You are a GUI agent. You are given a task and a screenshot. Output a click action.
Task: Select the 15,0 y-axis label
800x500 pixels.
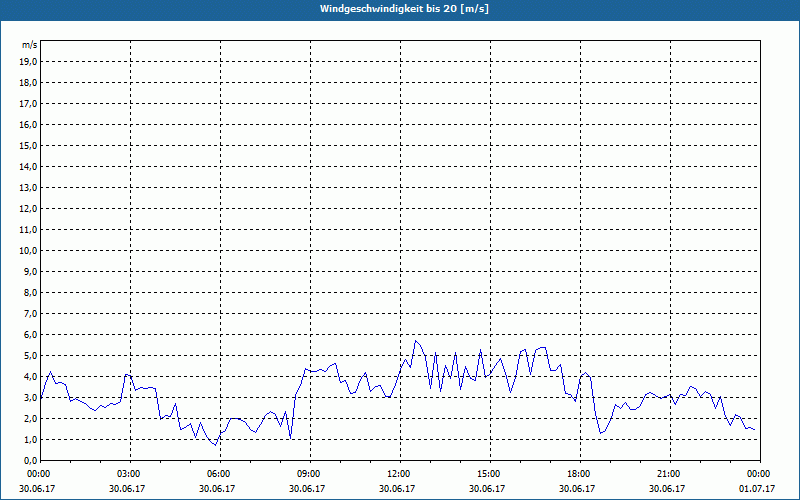(28, 145)
